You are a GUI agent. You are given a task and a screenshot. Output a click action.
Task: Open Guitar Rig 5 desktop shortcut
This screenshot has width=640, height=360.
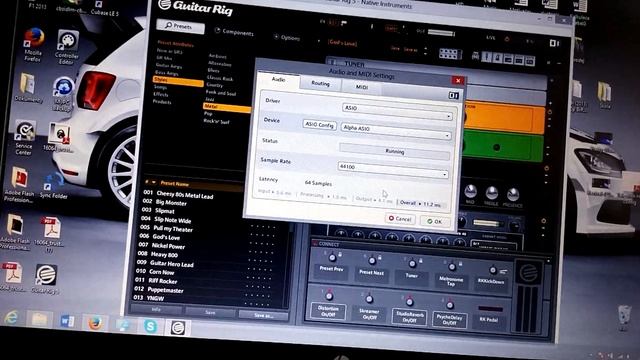point(45,279)
